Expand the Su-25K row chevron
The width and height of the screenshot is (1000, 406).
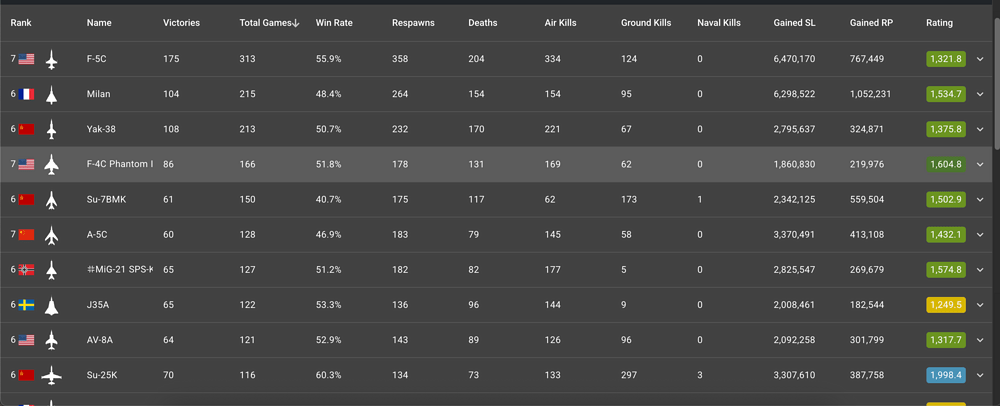tap(980, 375)
